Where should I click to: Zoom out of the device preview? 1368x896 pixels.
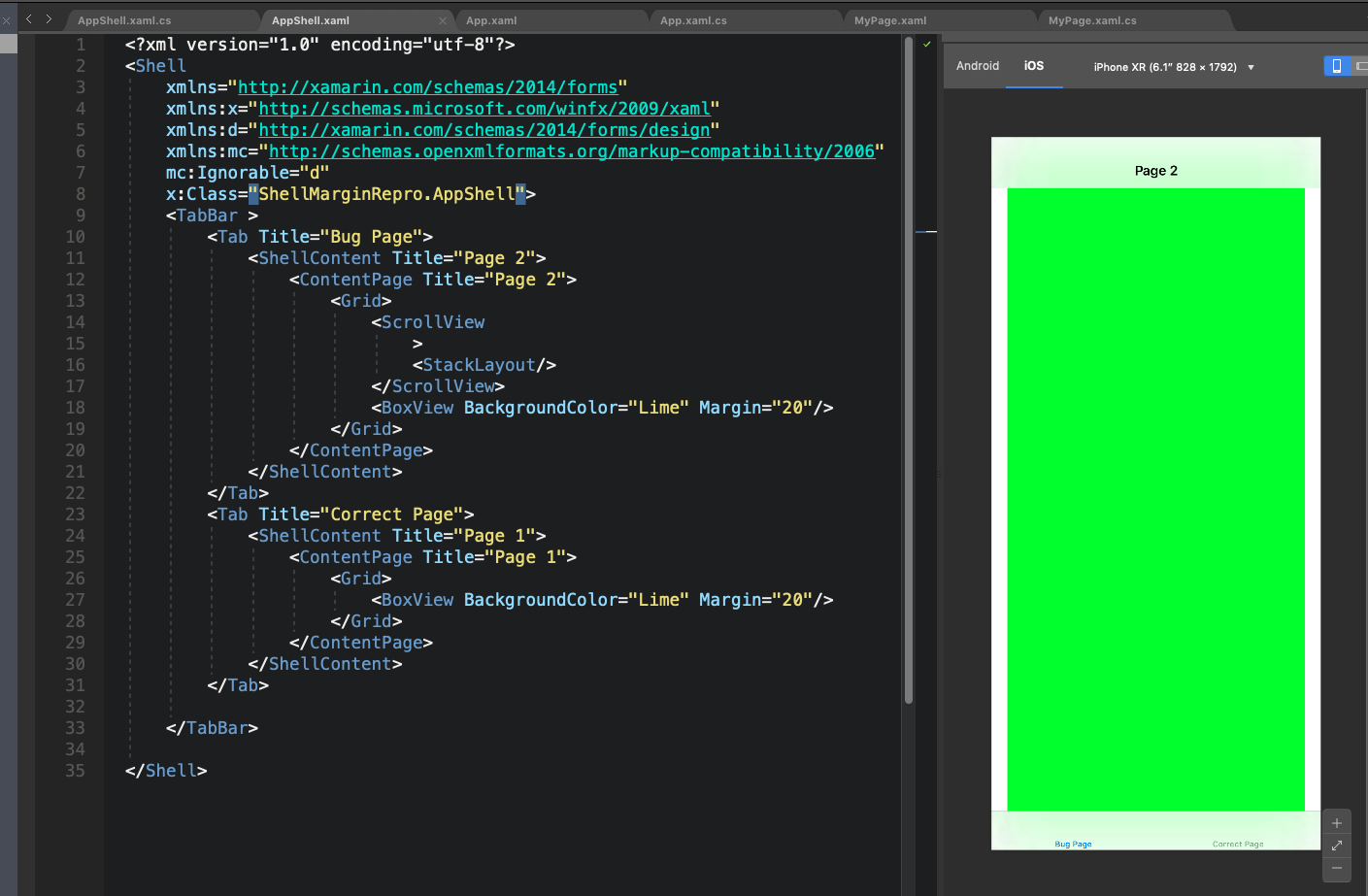(x=1337, y=868)
